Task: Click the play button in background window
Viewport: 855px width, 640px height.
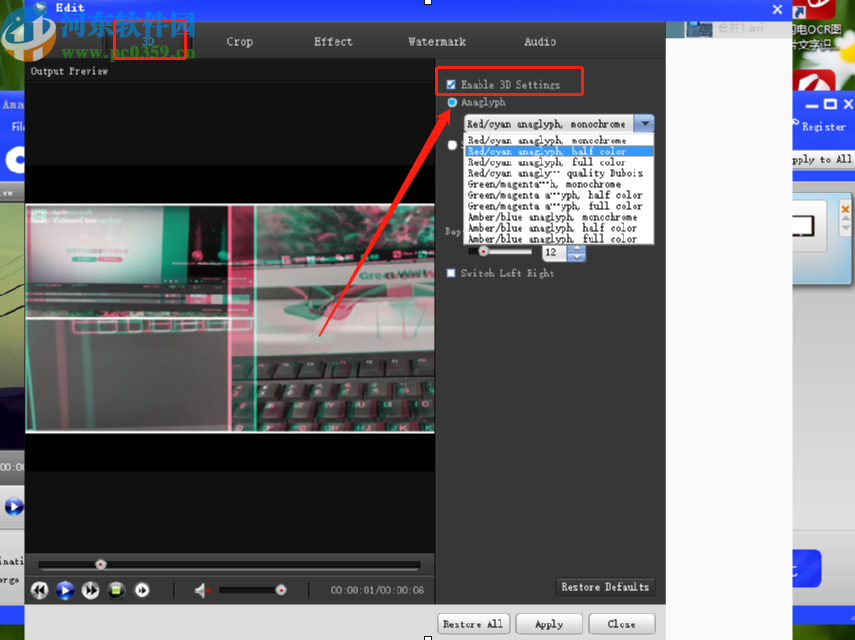Action: [13, 507]
